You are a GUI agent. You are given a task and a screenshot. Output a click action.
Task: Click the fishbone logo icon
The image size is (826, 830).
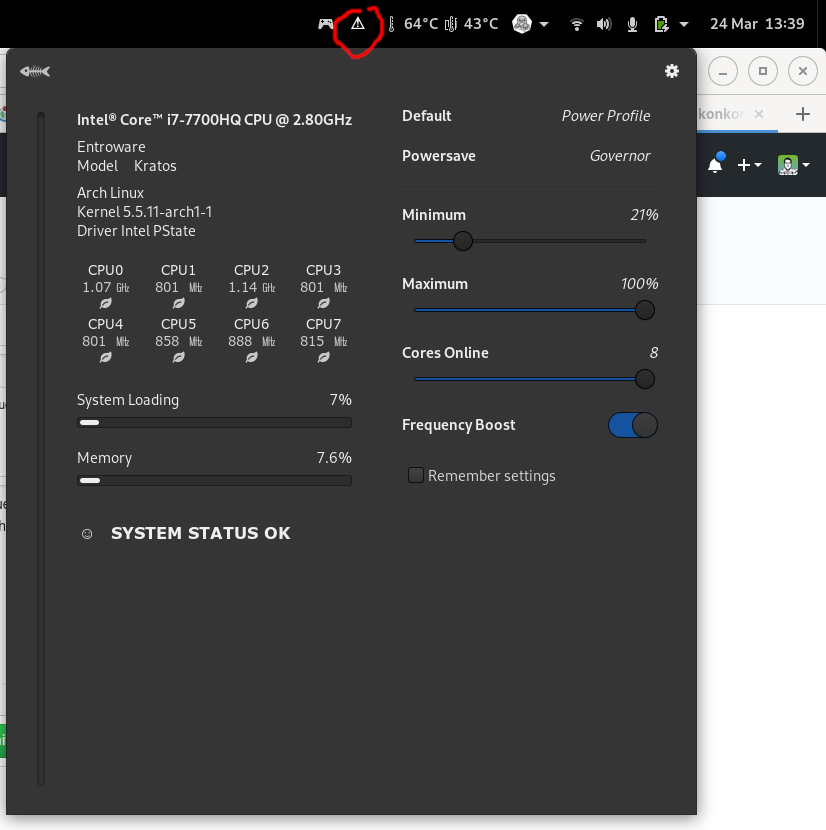click(35, 71)
